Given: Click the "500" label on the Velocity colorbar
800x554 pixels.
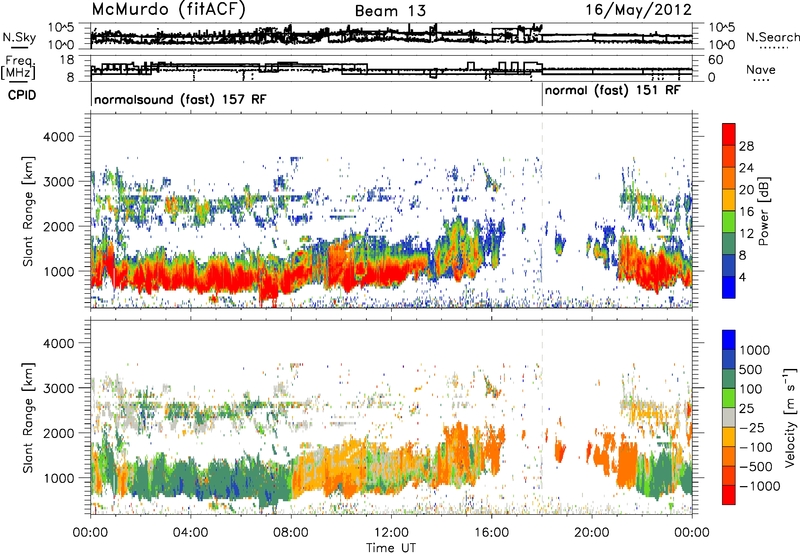Looking at the screenshot, I should [x=751, y=369].
